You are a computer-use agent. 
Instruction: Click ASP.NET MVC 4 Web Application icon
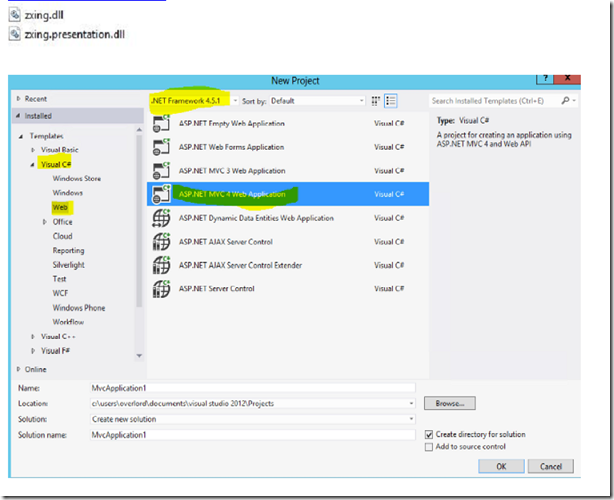point(161,194)
